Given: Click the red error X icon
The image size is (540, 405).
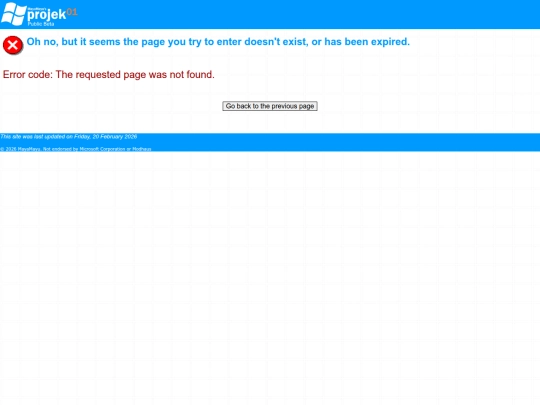Looking at the screenshot, I should point(13,45).
